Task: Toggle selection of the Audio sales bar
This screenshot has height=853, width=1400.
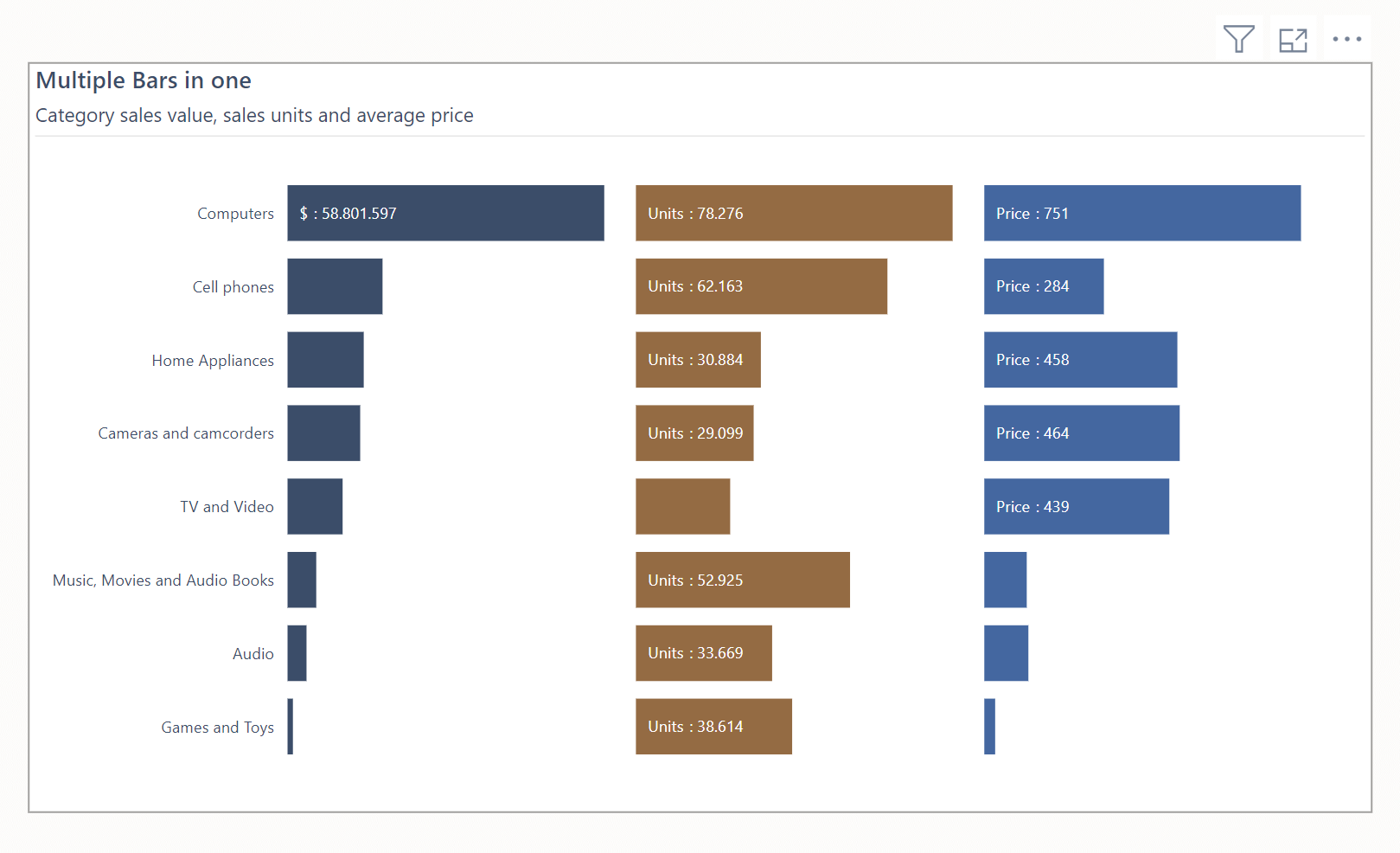Action: (x=297, y=653)
